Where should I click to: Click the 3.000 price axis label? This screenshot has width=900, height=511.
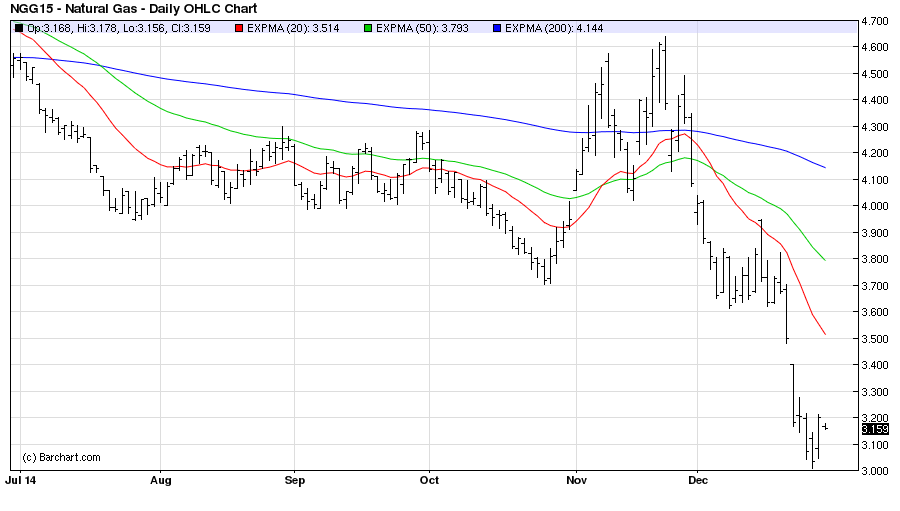pos(874,471)
